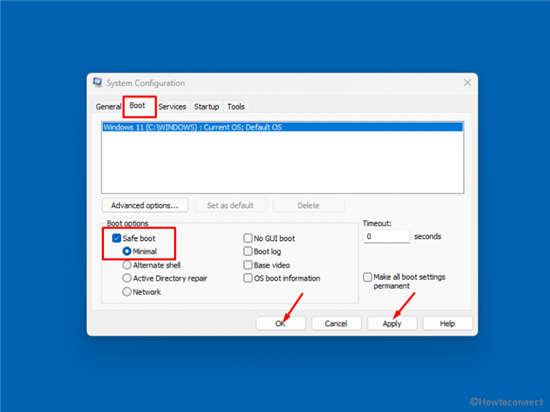Open Help for System Configuration

coord(447,323)
